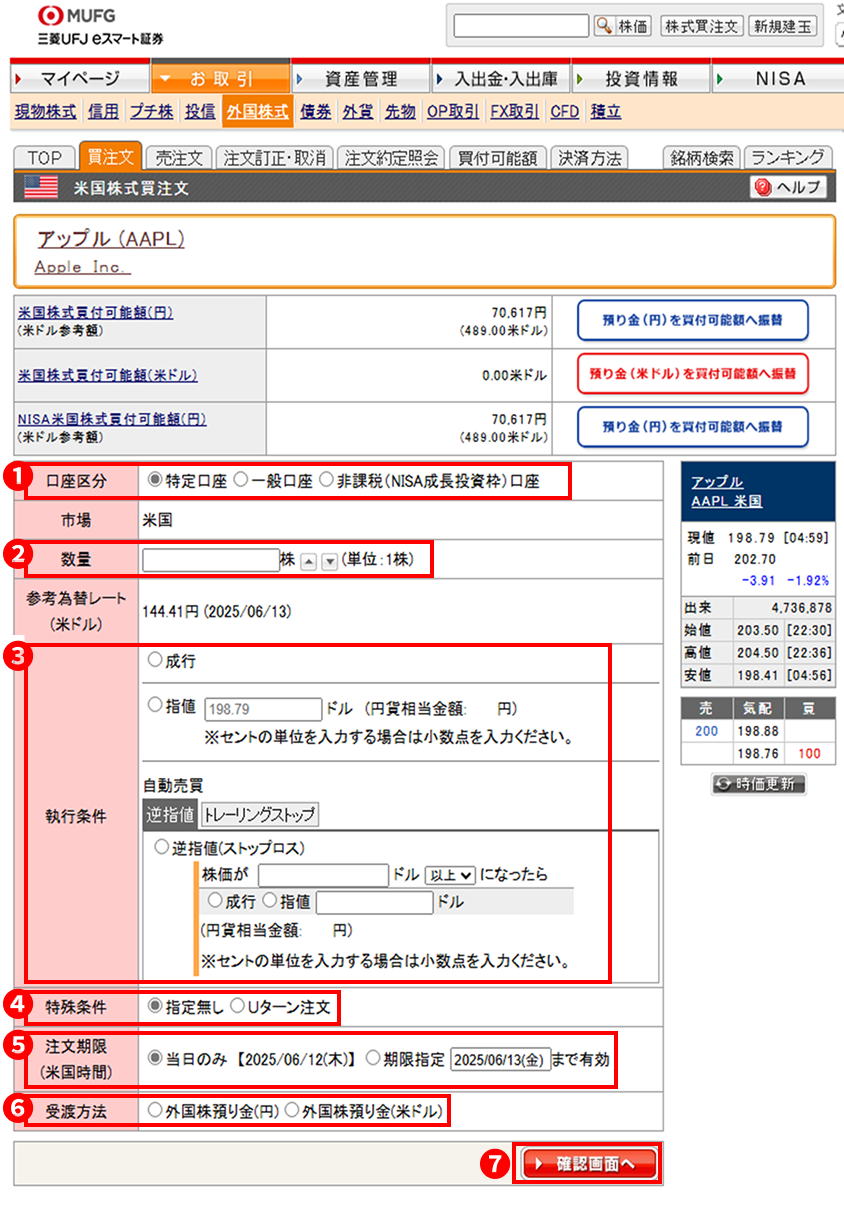Refresh quotes with 時価更新 button
The image size is (844, 1207).
(758, 784)
